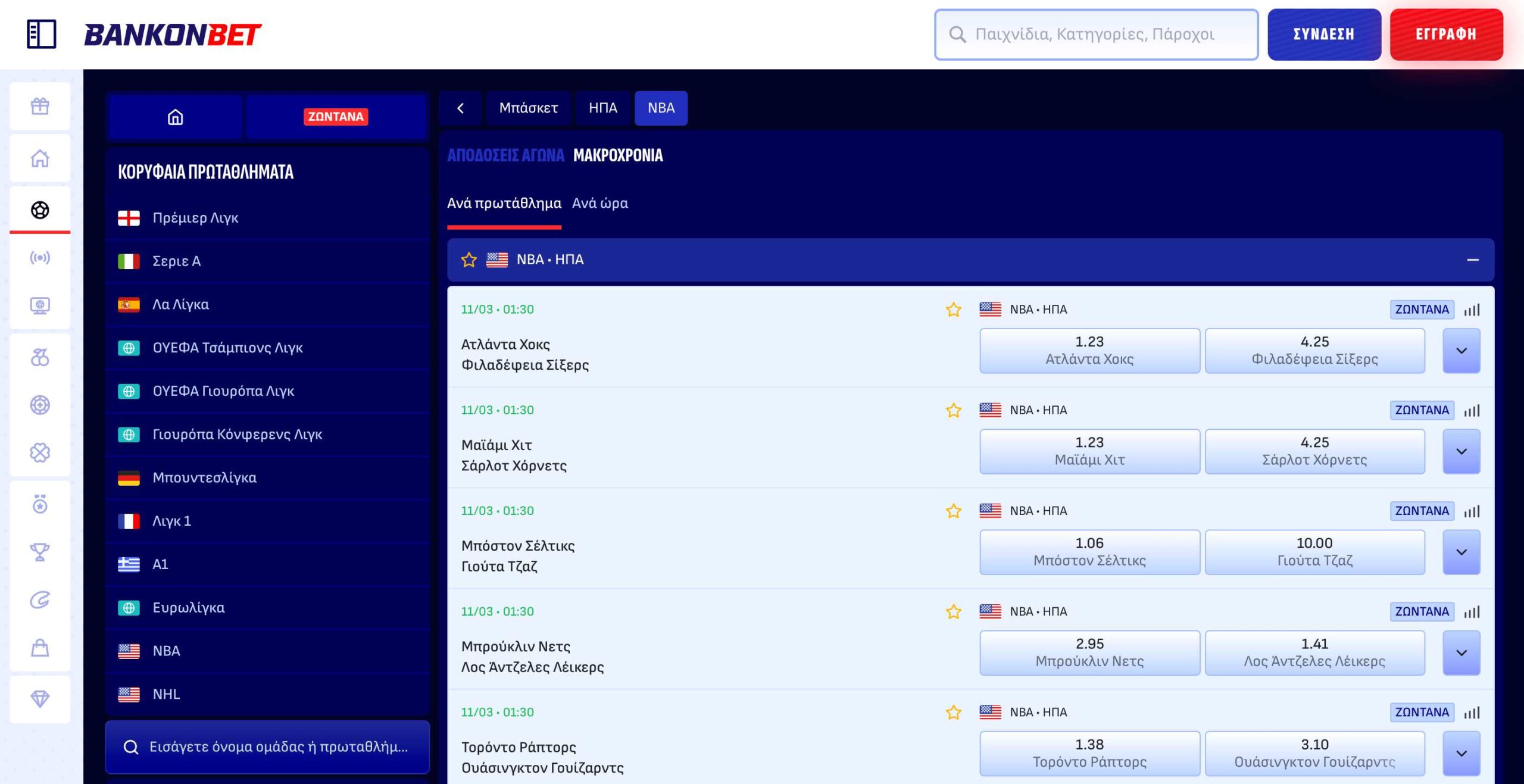The image size is (1524, 784).
Task: Click the games search input field
Action: coord(1096,35)
